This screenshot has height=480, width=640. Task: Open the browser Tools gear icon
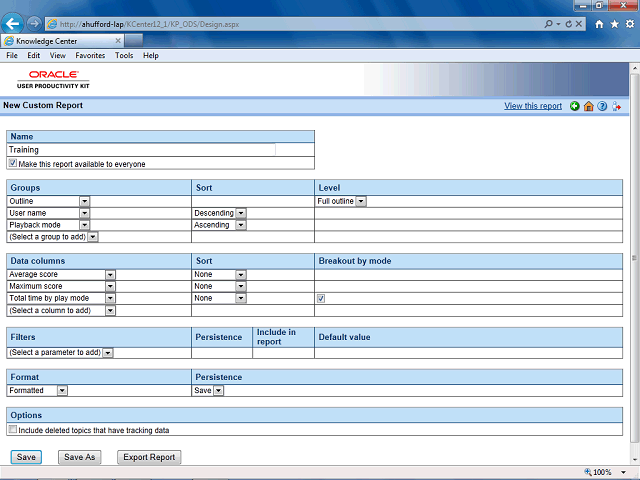pyautogui.click(x=630, y=24)
